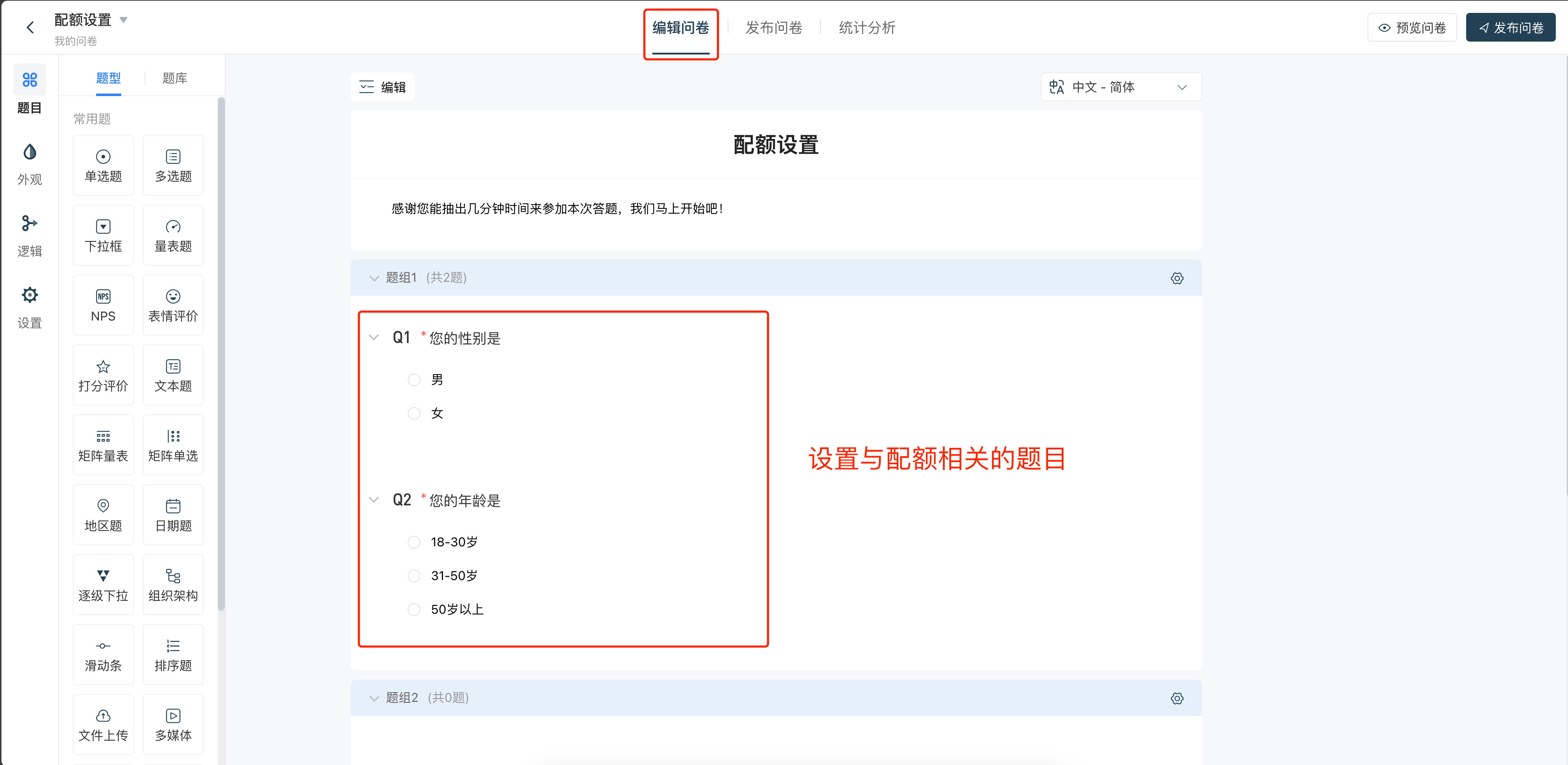Open the 我的问卷 breadcrumb link

[x=75, y=41]
